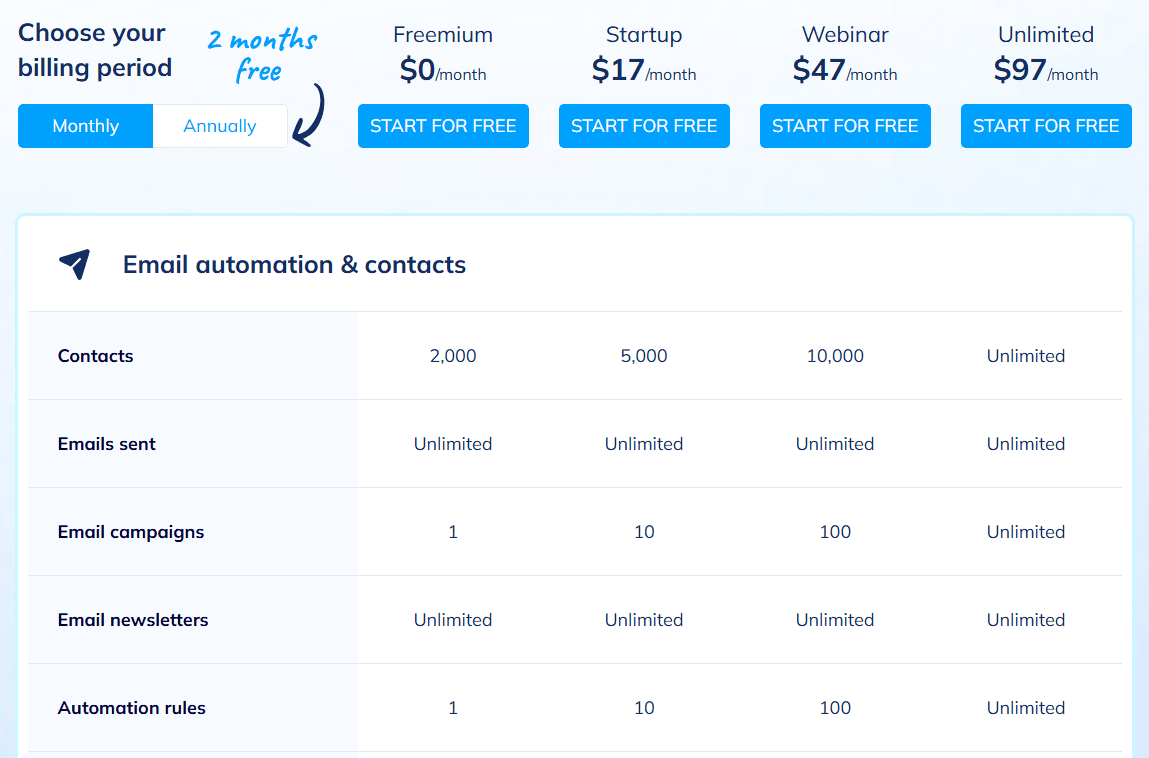The image size is (1149, 758).
Task: Click the Email automation & contacts heading
Action: pyautogui.click(x=294, y=265)
